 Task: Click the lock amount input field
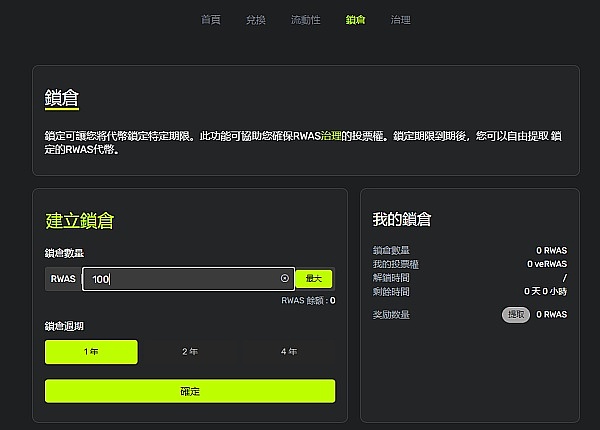[x=180, y=279]
